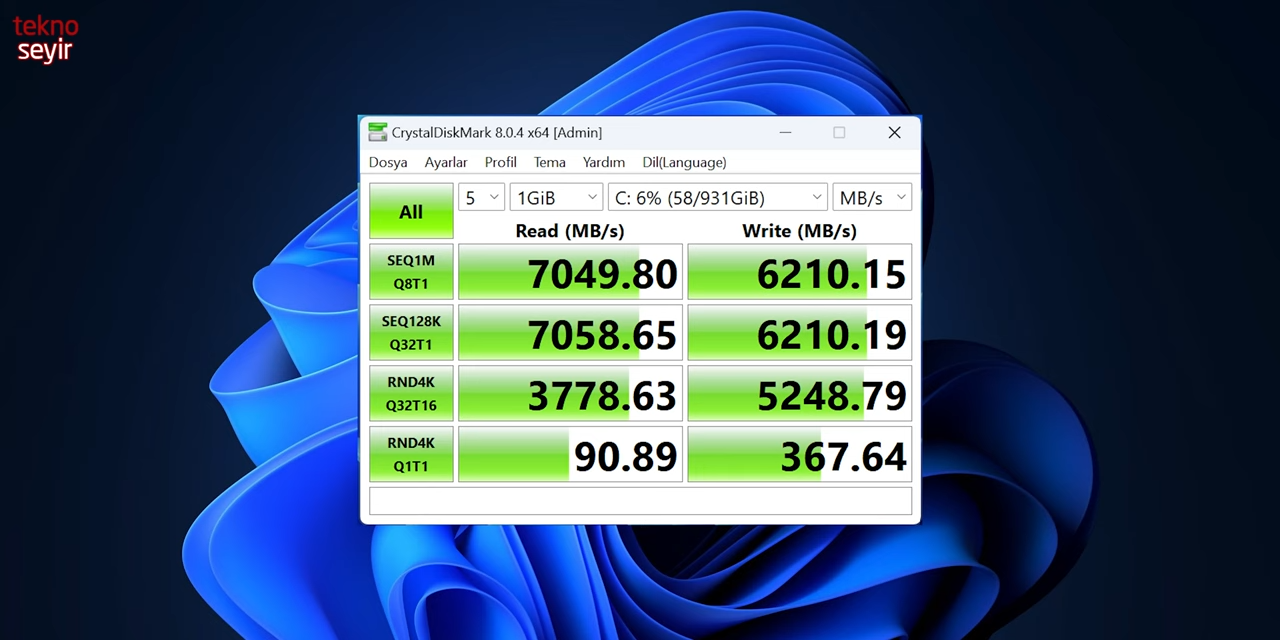1280x640 pixels.
Task: Open the Ayarlar menu
Action: 446,162
